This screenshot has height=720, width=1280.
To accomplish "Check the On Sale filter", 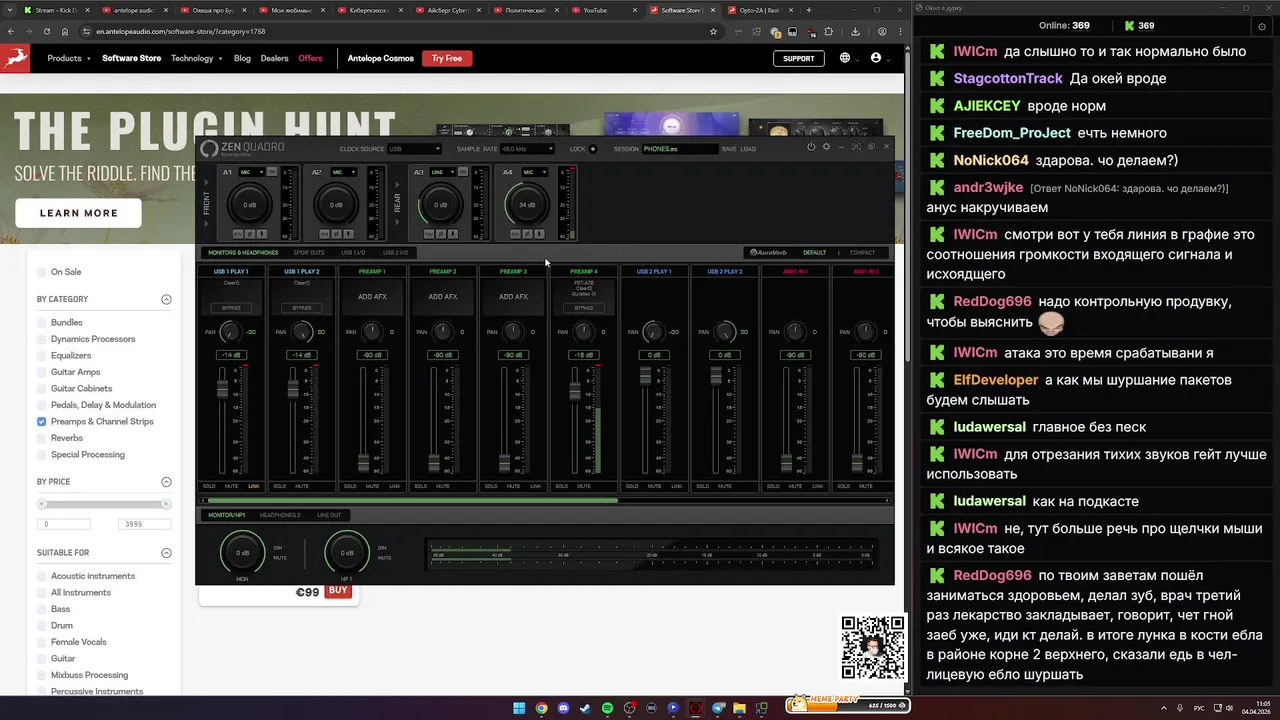I will [42, 272].
